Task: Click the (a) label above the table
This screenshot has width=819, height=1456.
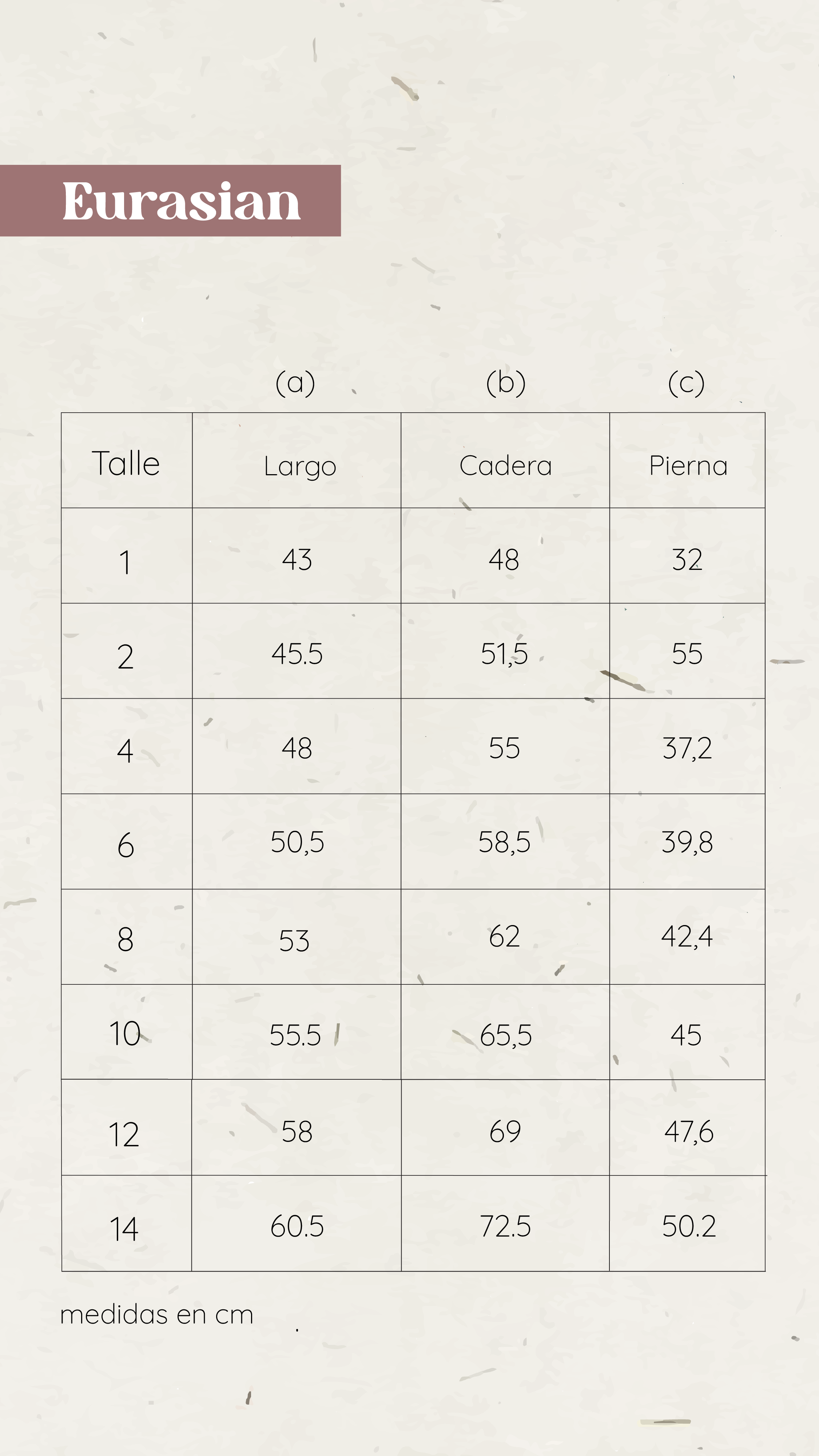Action: click(x=295, y=383)
